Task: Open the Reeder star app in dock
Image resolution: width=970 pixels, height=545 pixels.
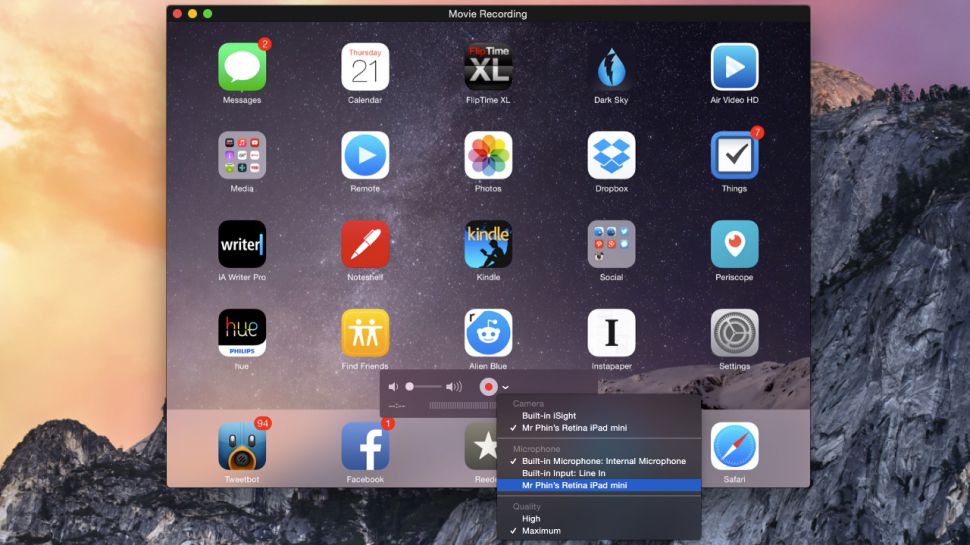Action: [x=481, y=446]
